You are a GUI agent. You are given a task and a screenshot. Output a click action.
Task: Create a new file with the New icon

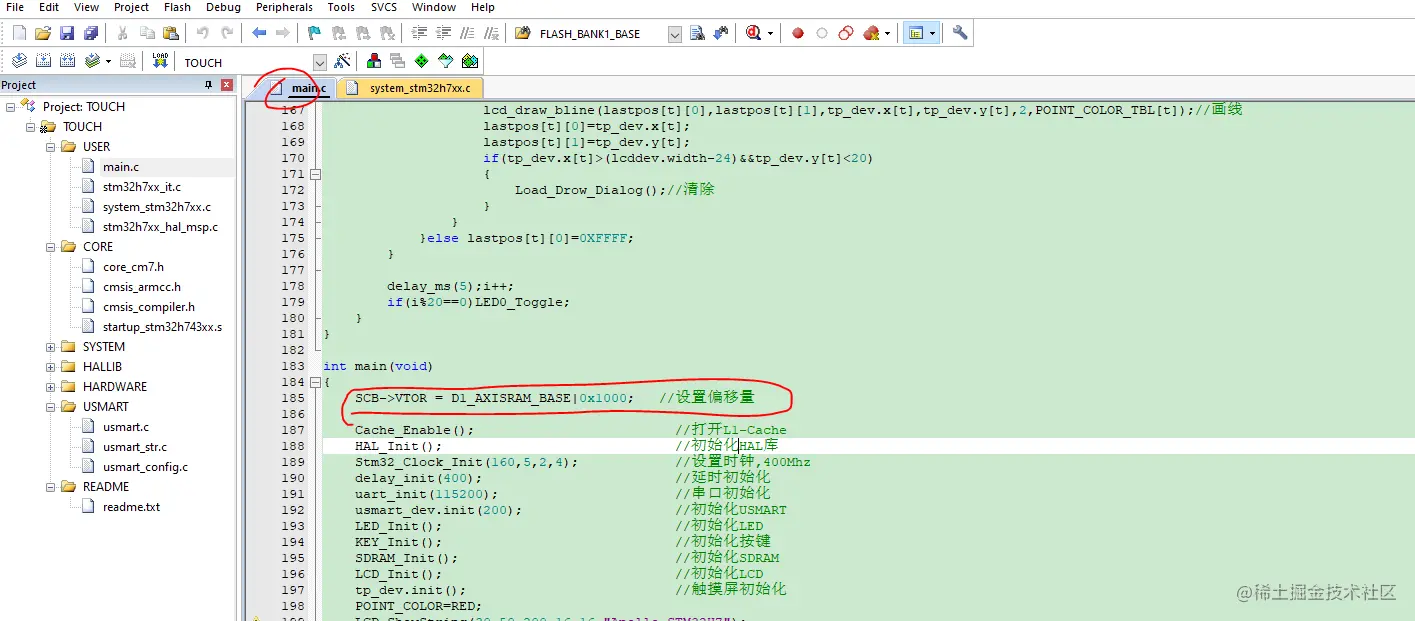tap(19, 33)
